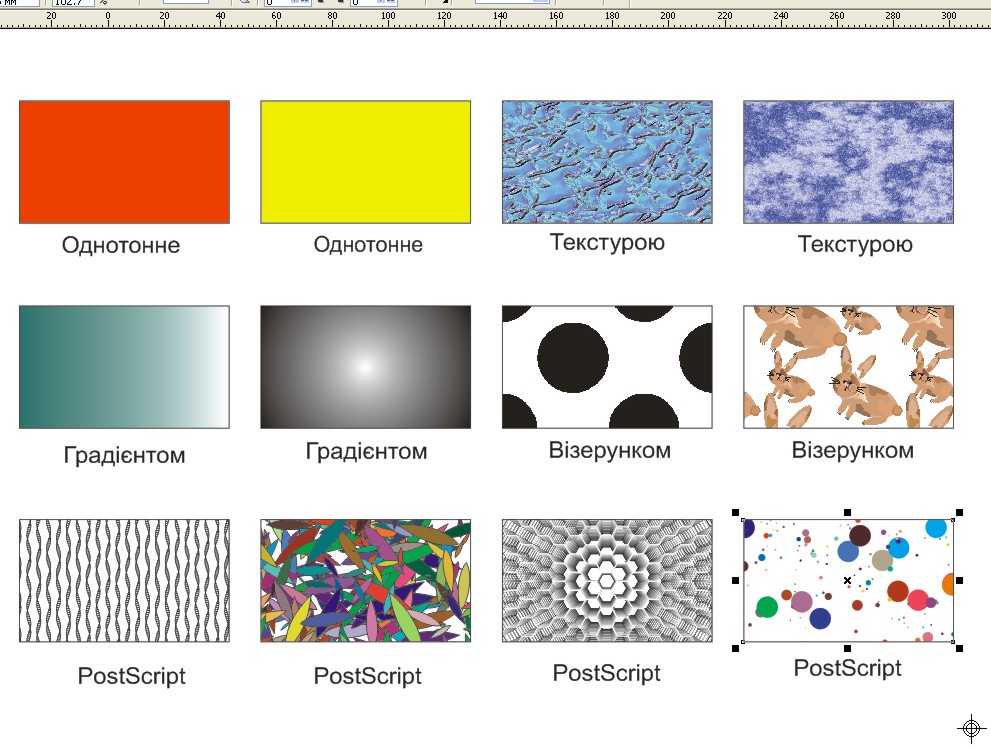Screen dimensions: 991x749
Task: Click the top-right selection handle of bubbles rectangle
Action: (959, 513)
